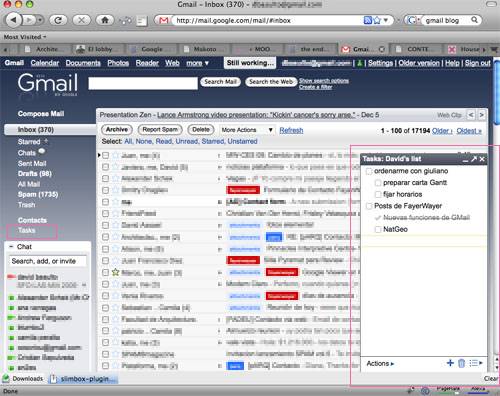Open the More Actions dropdown
Image resolution: width=500 pixels, height=396 pixels.
pyautogui.click(x=247, y=130)
